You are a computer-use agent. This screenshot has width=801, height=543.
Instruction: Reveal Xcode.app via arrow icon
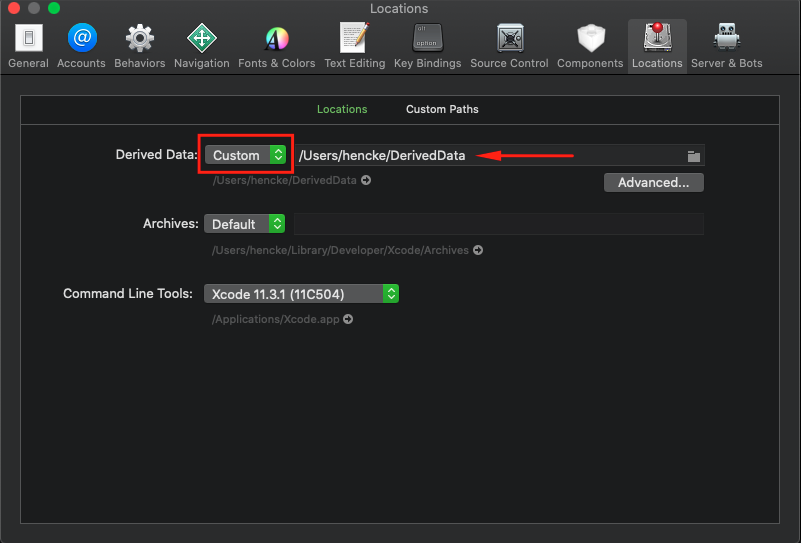(348, 319)
